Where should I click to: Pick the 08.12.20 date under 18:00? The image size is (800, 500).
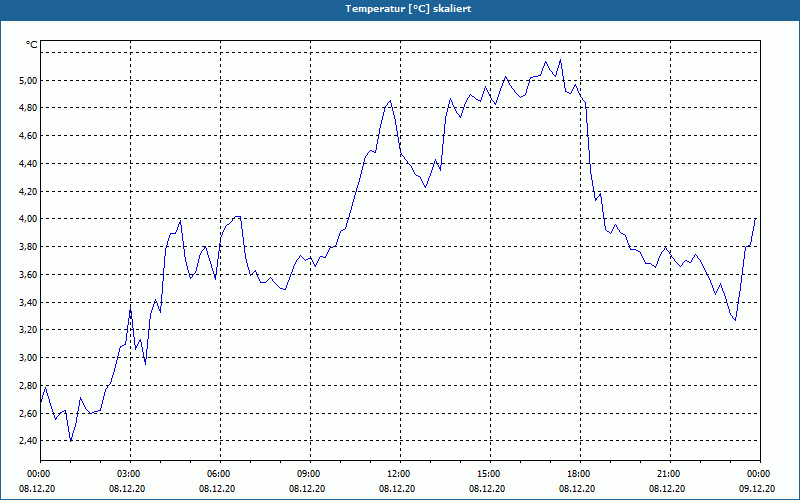click(577, 488)
